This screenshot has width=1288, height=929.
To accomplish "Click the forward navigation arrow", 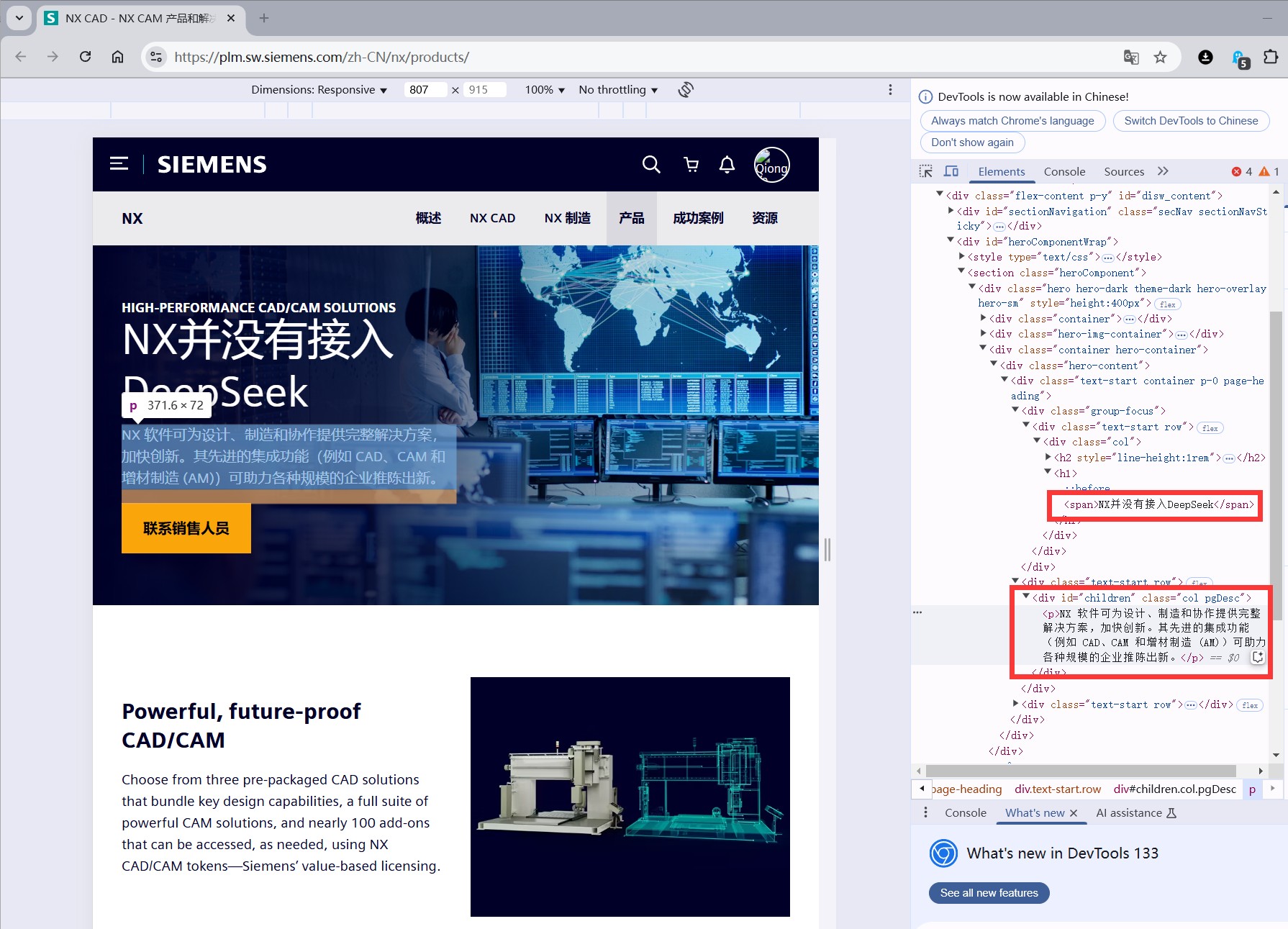I will click(x=53, y=57).
